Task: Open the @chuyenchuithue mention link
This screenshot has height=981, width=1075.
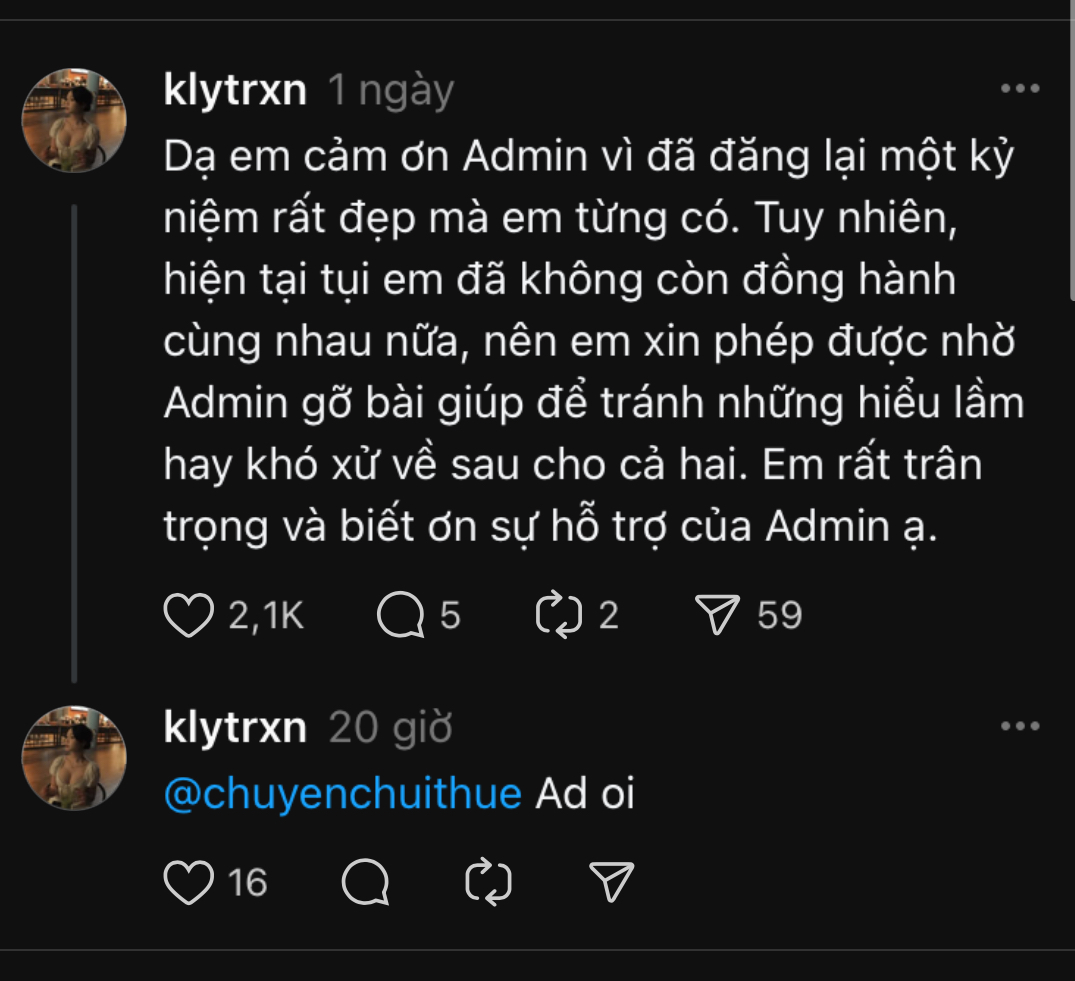Action: (x=342, y=794)
